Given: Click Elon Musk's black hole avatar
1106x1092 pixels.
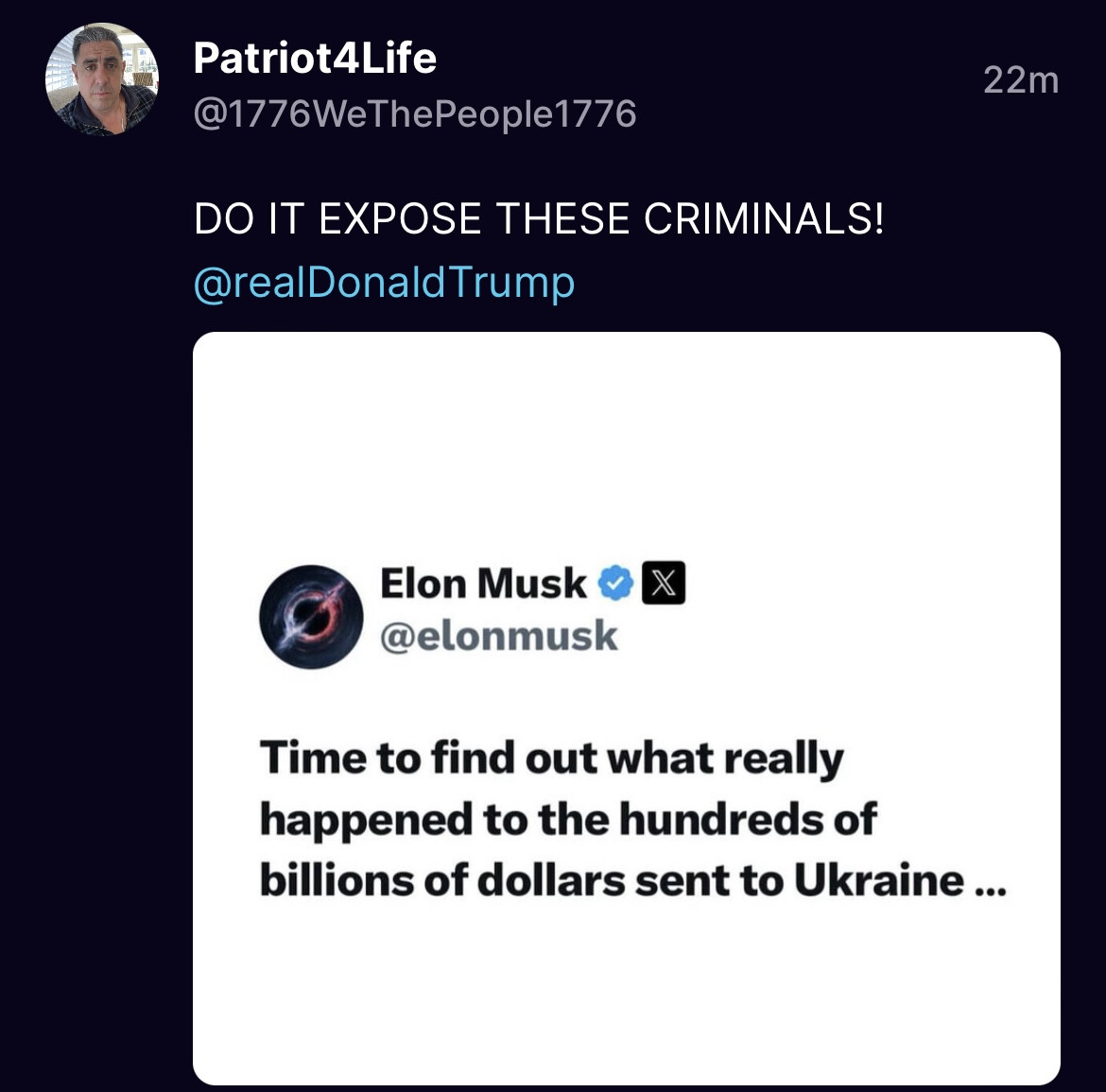Looking at the screenshot, I should 311,617.
